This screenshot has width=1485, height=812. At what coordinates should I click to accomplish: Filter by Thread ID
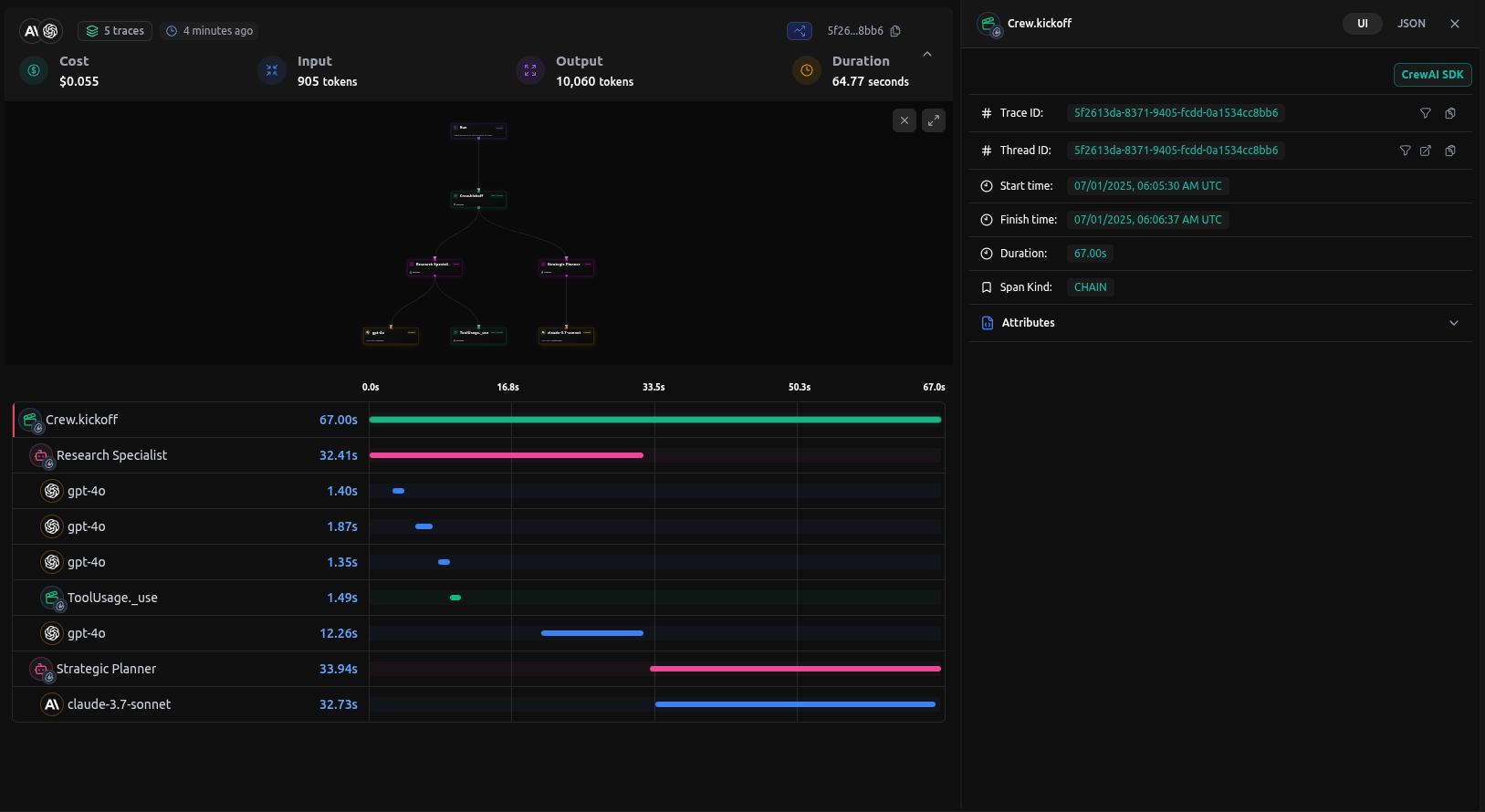point(1405,151)
